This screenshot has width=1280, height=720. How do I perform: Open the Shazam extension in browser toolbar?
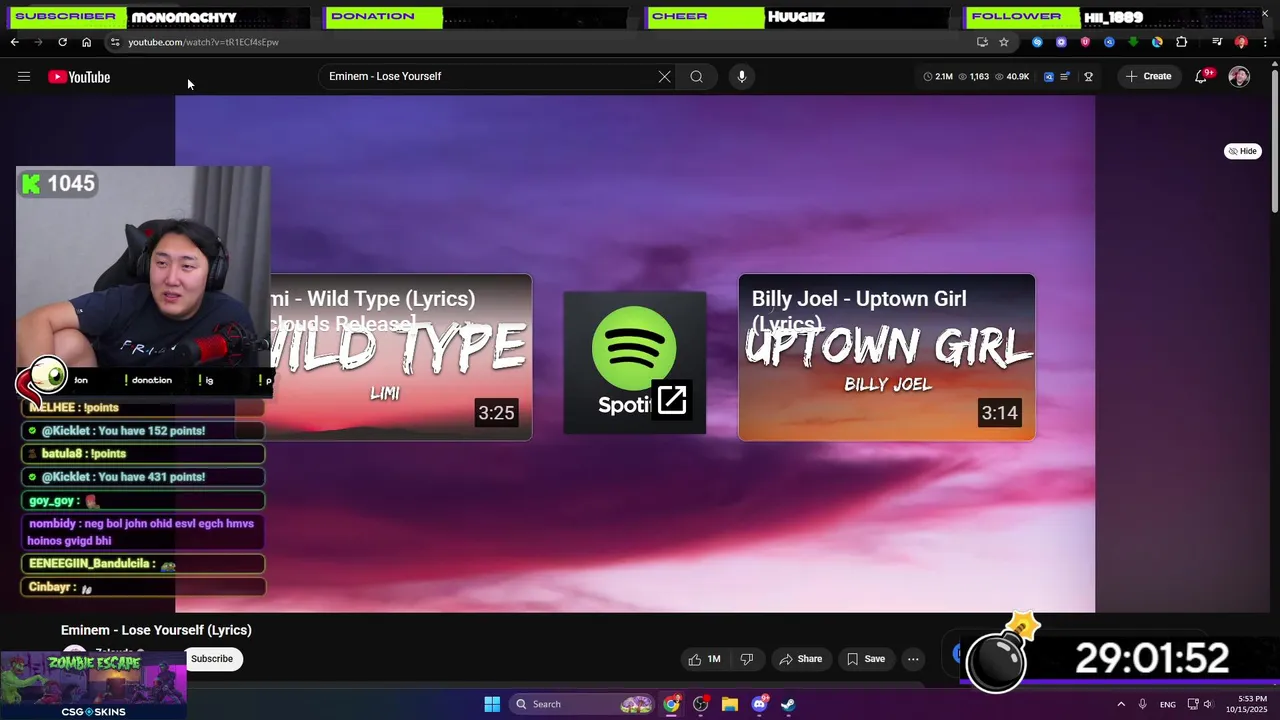1037,42
